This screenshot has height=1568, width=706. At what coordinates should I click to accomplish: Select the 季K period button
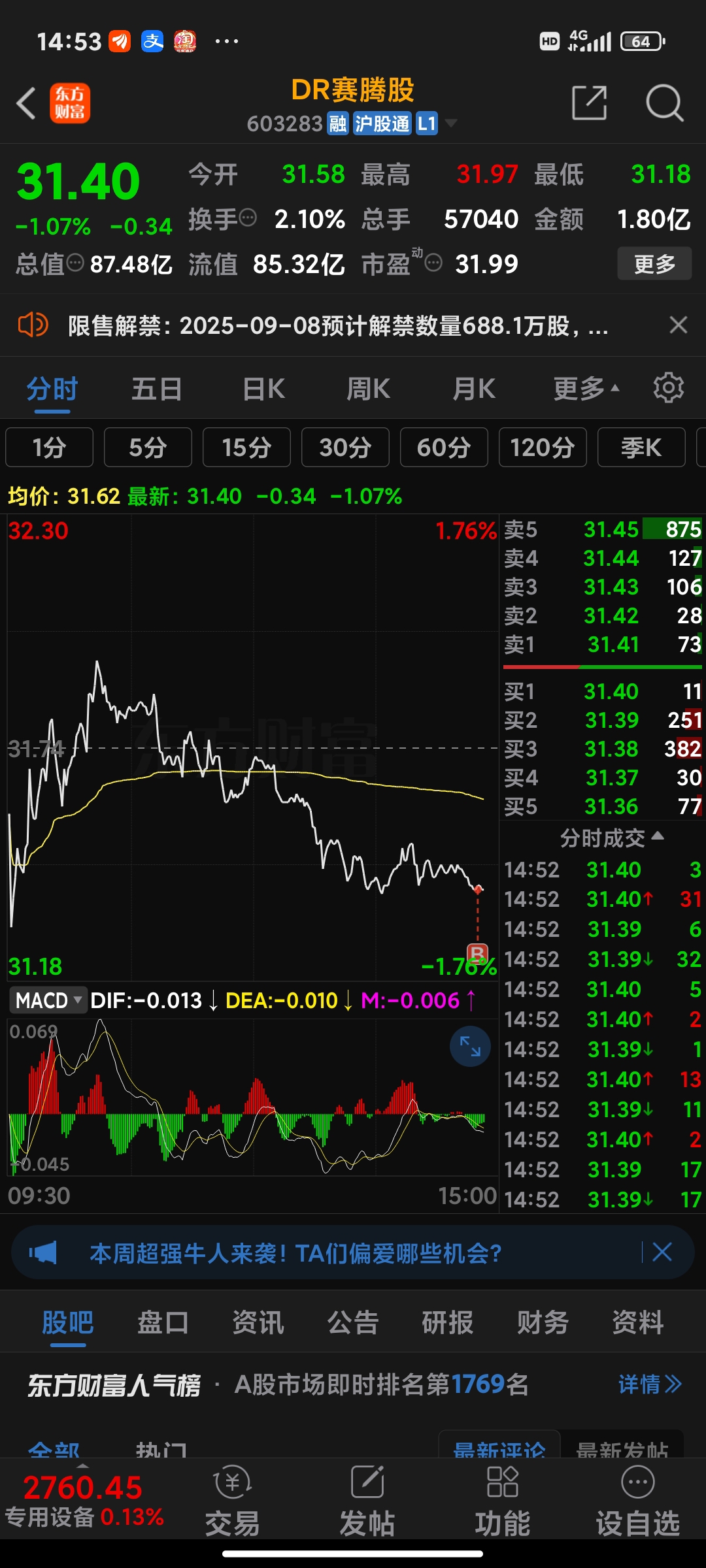point(641,448)
